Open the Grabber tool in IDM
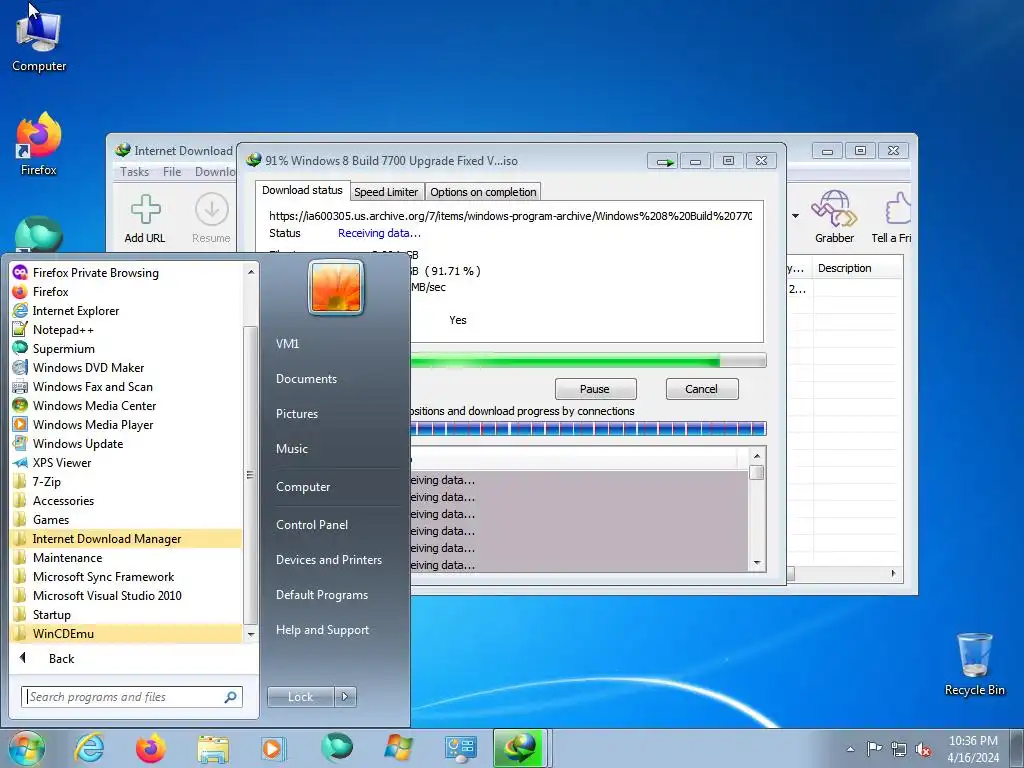 pyautogui.click(x=834, y=217)
